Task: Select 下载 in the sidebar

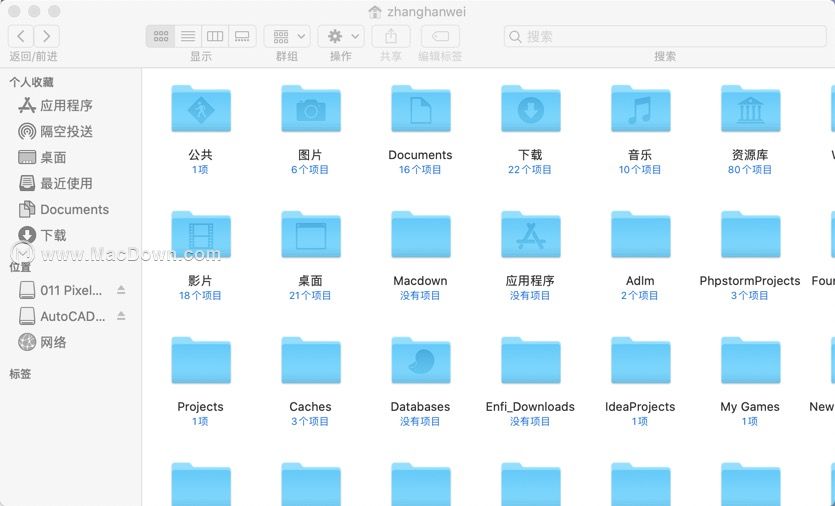Action: point(43,235)
